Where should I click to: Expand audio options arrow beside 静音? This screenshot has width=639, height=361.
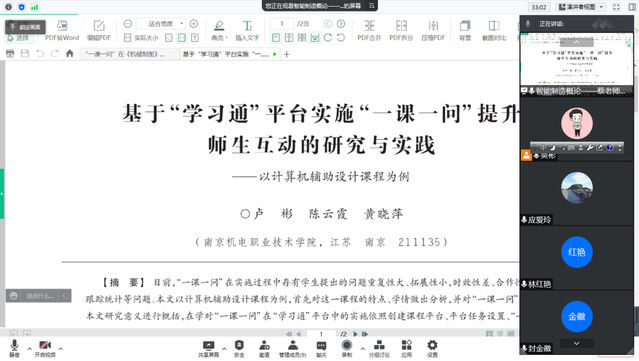(29, 349)
